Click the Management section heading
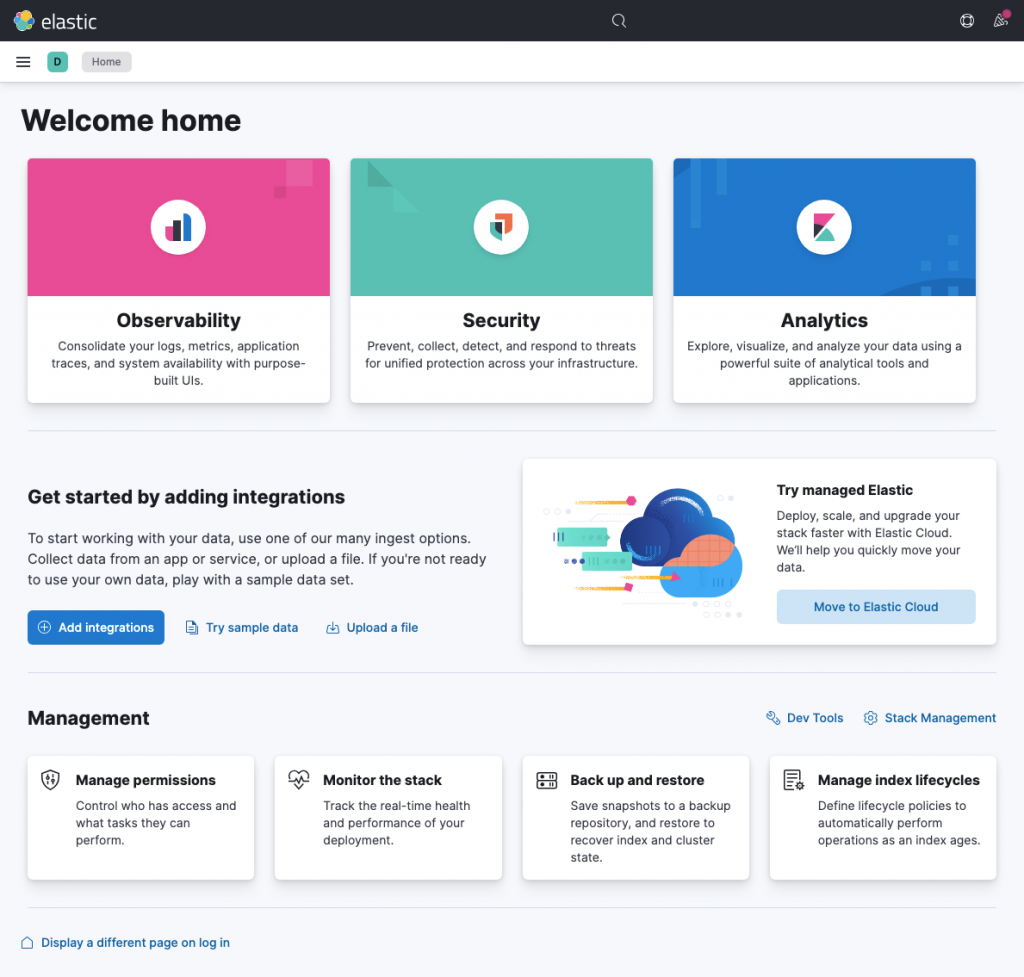1024x977 pixels. [88, 718]
